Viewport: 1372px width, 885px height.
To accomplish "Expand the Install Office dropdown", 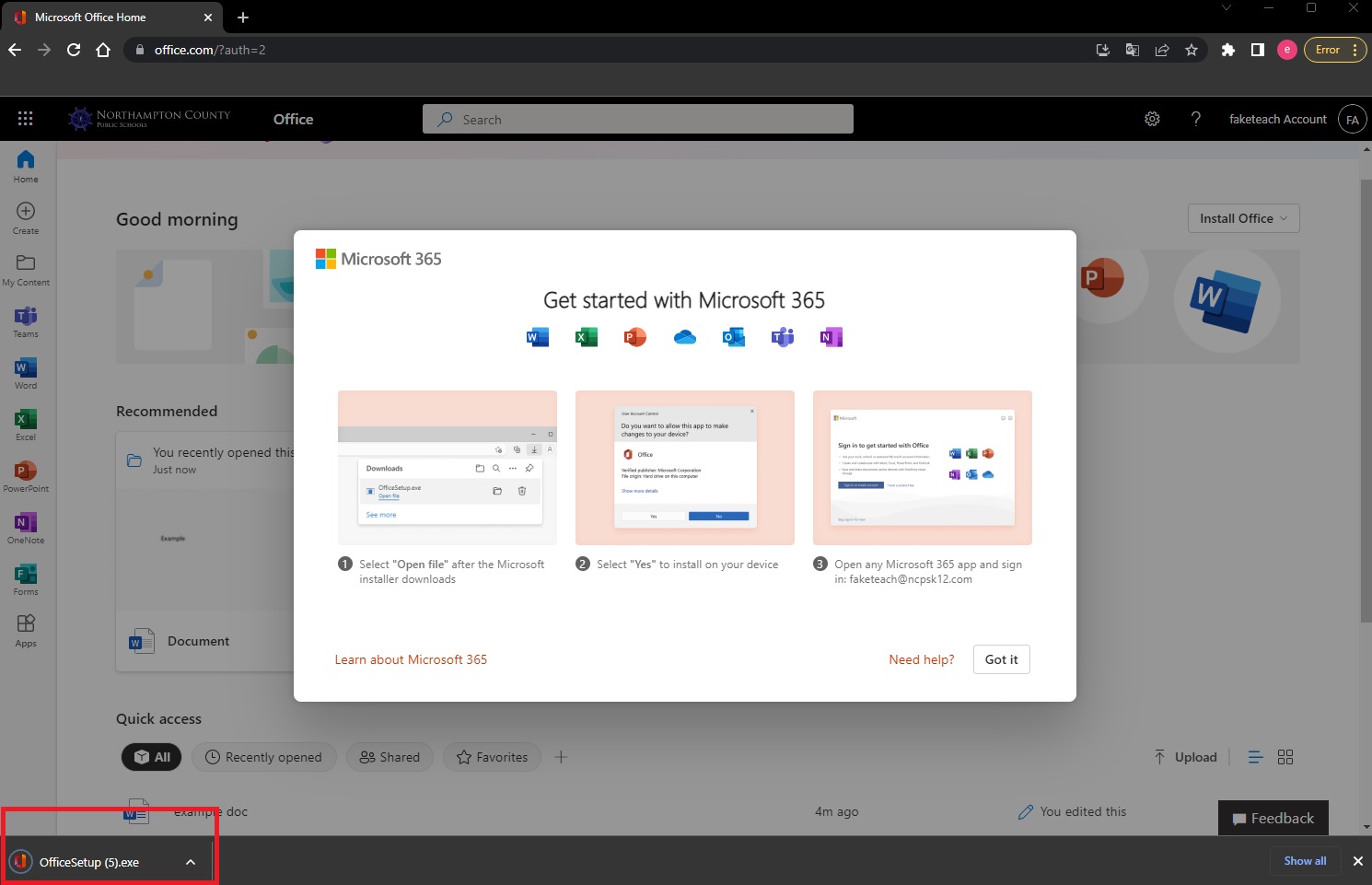I will coord(1244,218).
